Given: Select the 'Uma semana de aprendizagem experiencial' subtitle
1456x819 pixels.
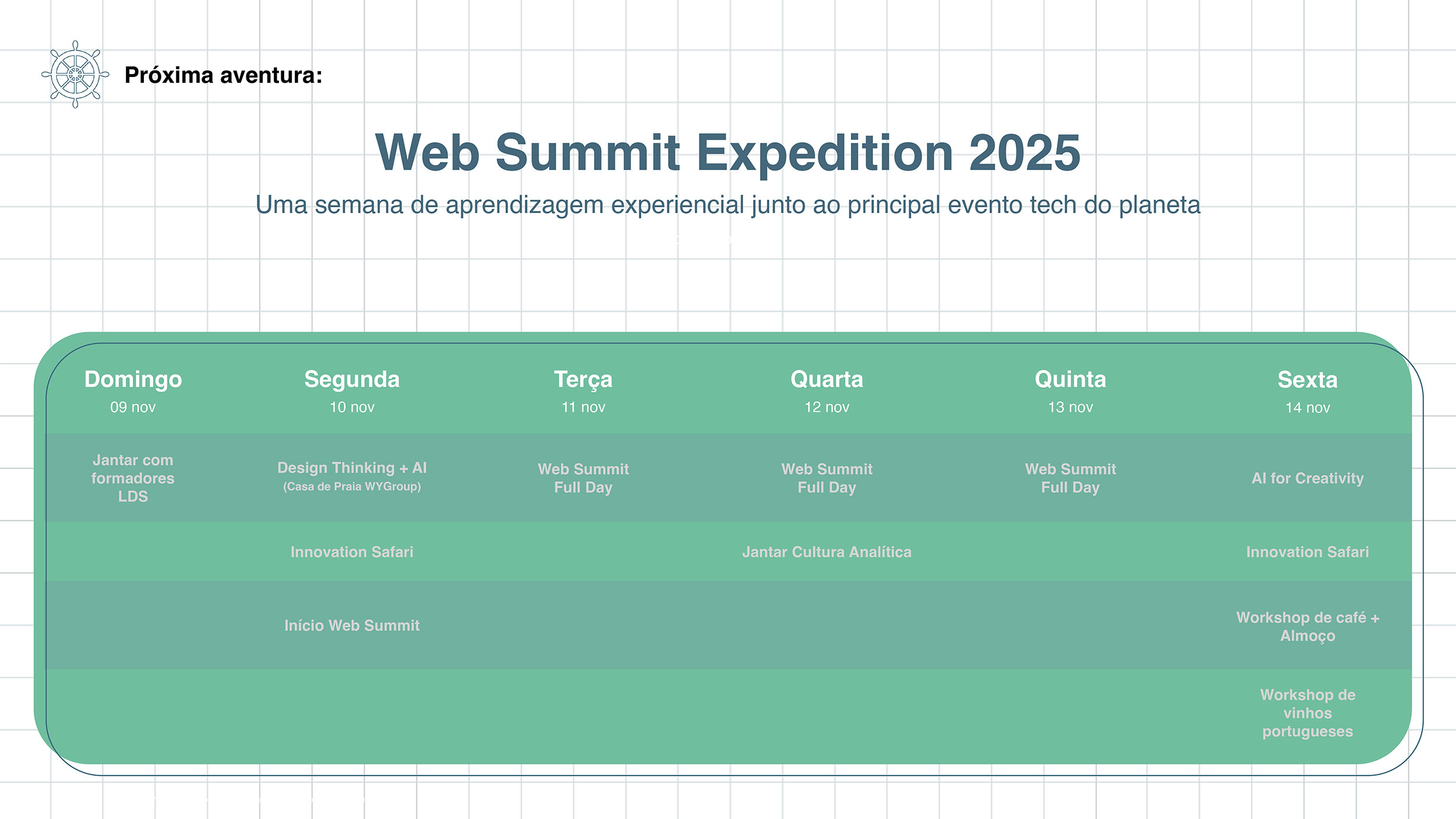Looking at the screenshot, I should [x=728, y=205].
